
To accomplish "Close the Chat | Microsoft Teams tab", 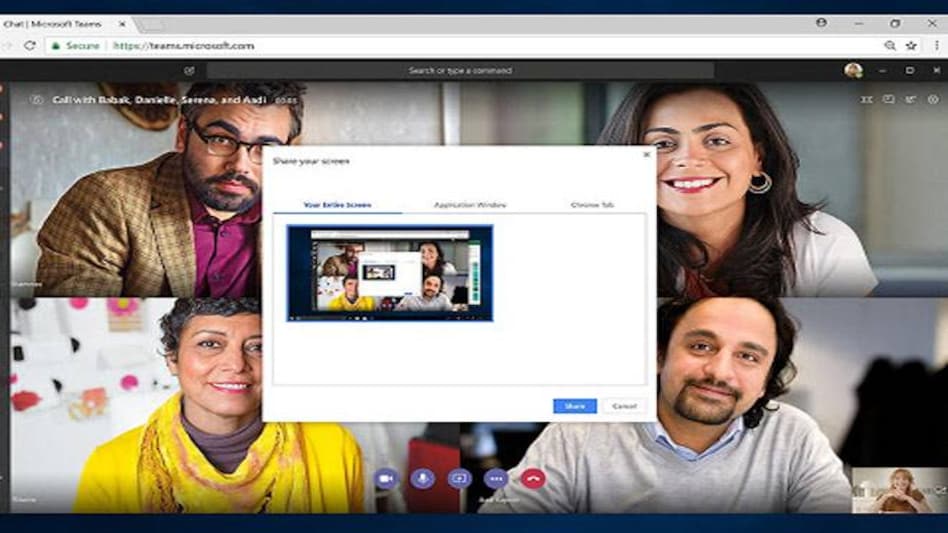I will pyautogui.click(x=122, y=24).
